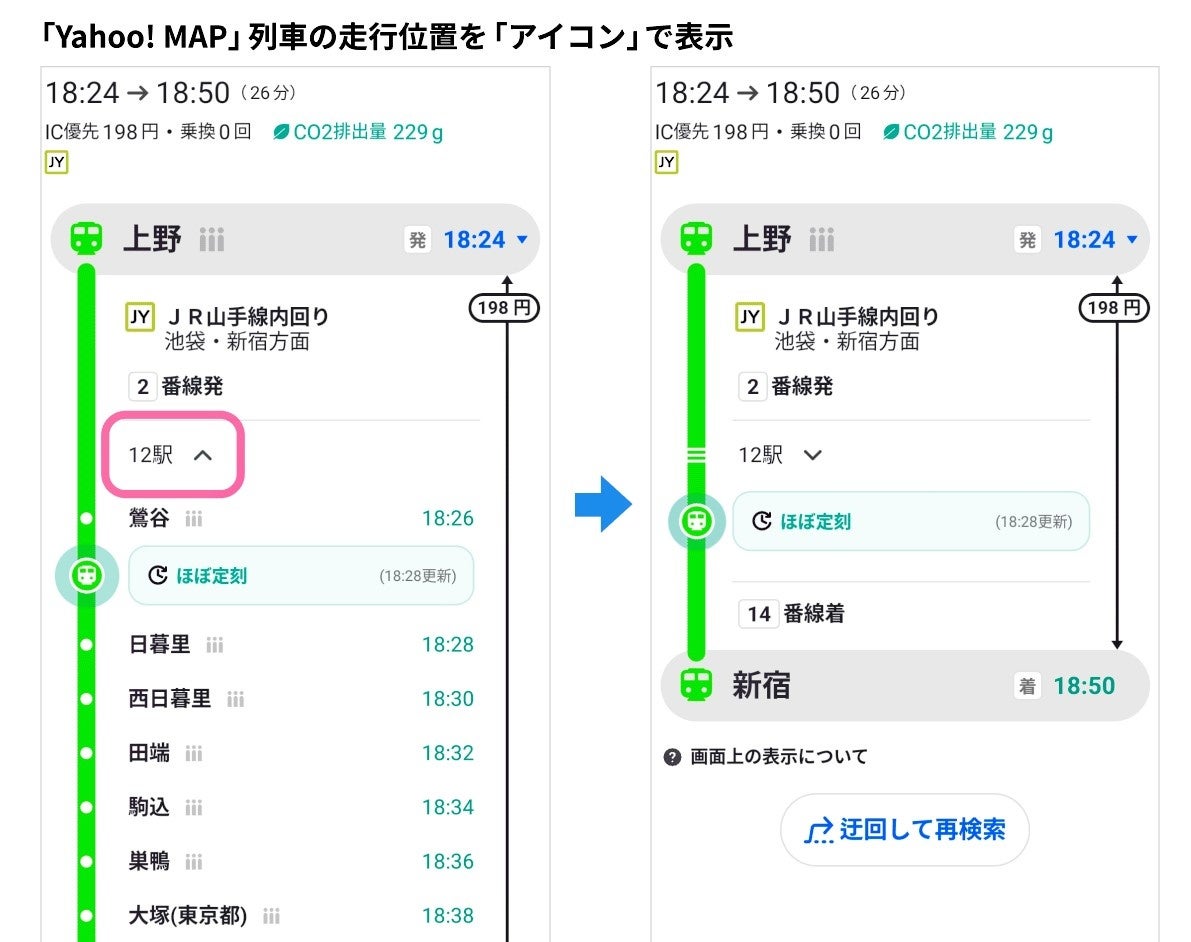Tap the moving train position icon in left panel
This screenshot has width=1191, height=942.
coord(87,575)
